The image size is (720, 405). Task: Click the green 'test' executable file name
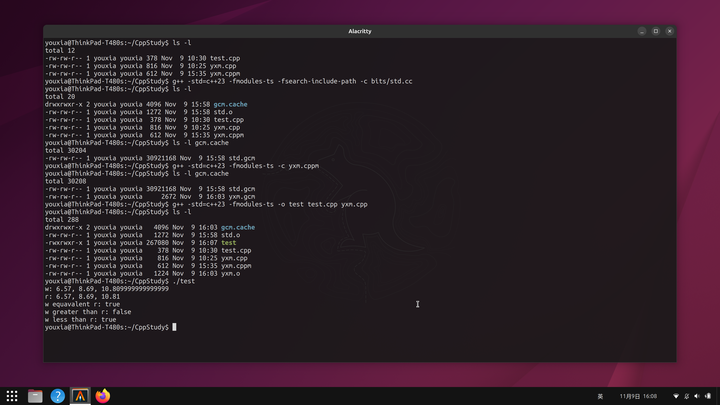pyautogui.click(x=229, y=242)
